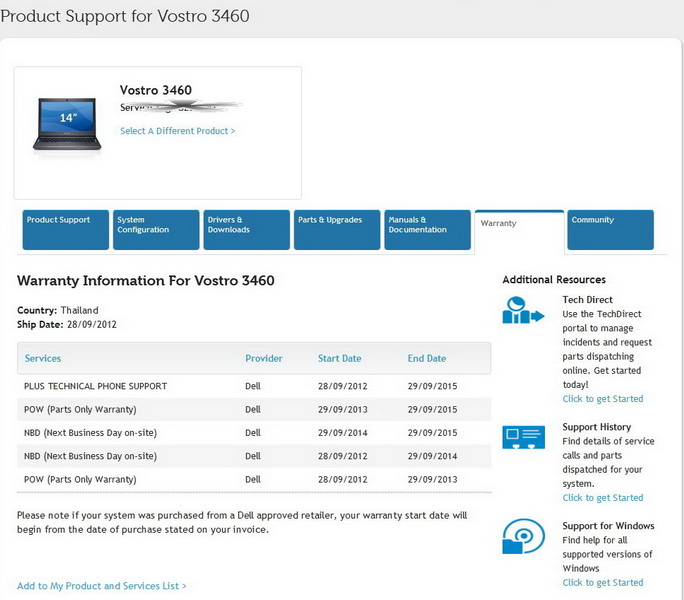Viewport: 684px width, 600px height.
Task: Switch to Drivers & Downloads tab
Action: pos(246,230)
